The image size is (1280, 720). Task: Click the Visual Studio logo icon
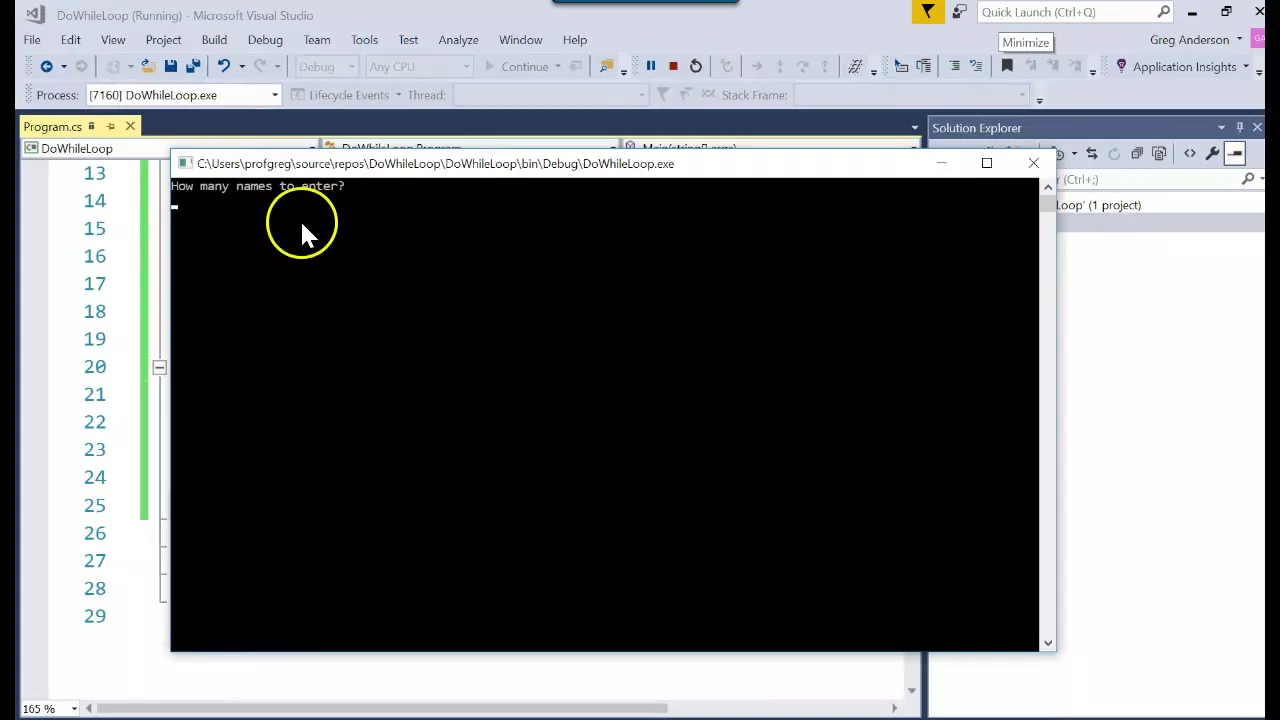click(35, 15)
